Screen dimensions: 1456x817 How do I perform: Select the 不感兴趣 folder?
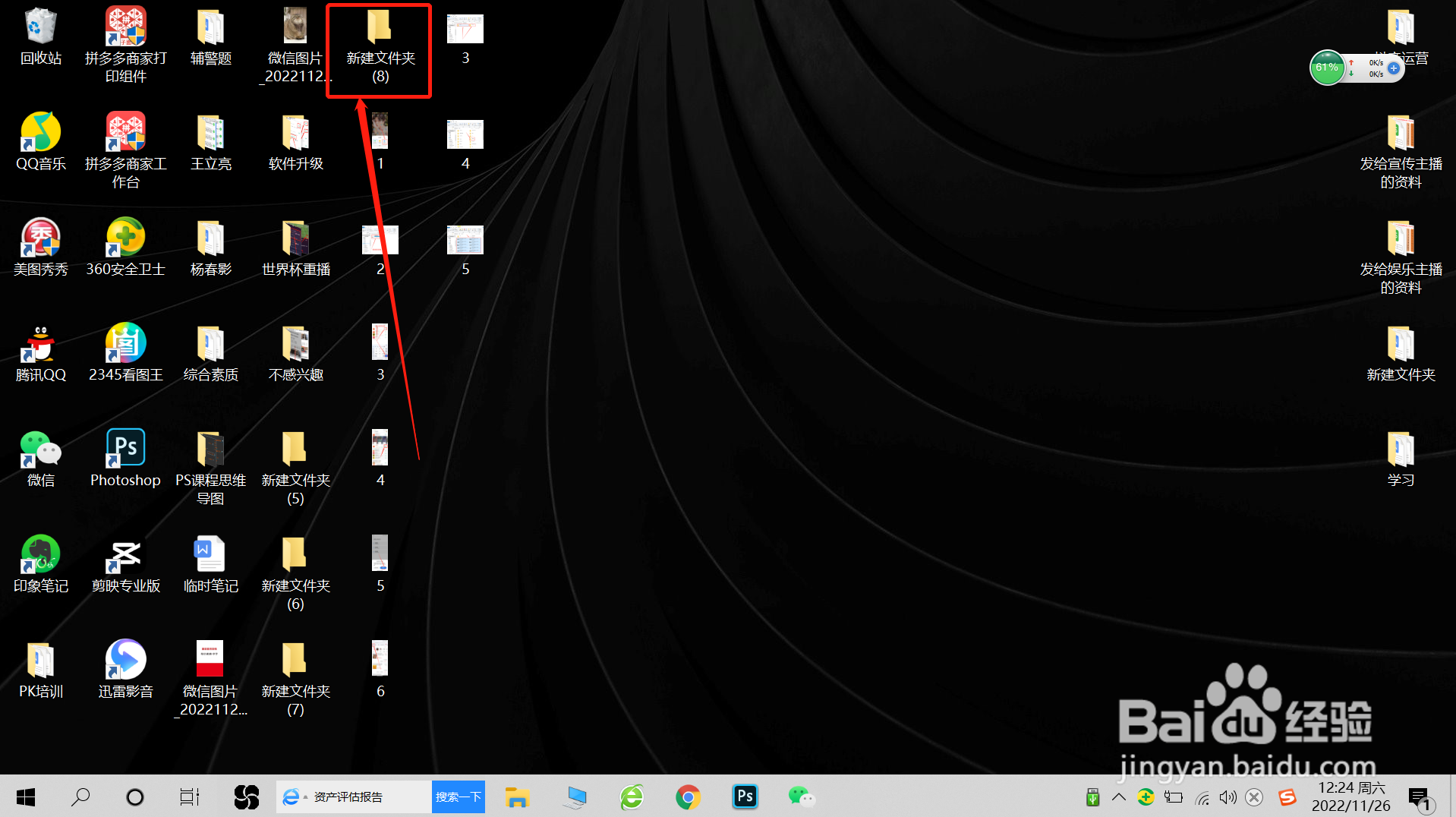click(296, 354)
